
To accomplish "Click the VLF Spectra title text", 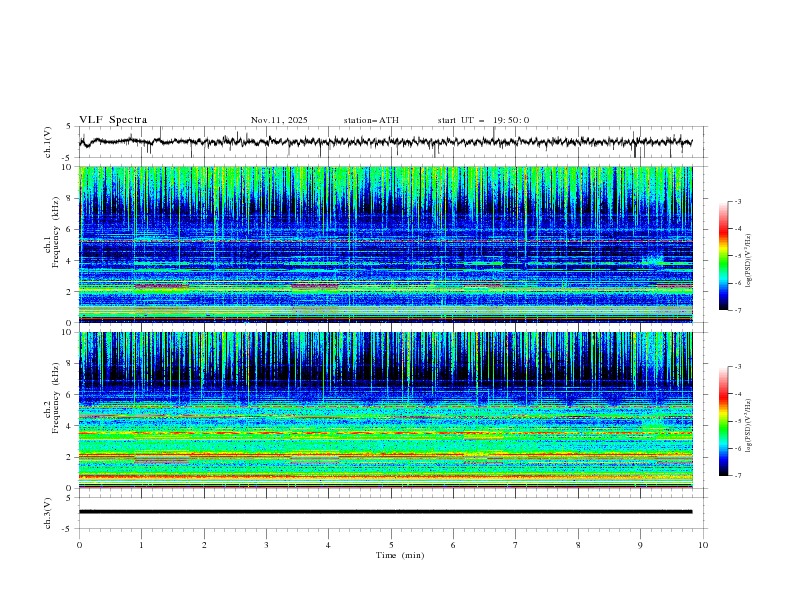I will [113, 120].
